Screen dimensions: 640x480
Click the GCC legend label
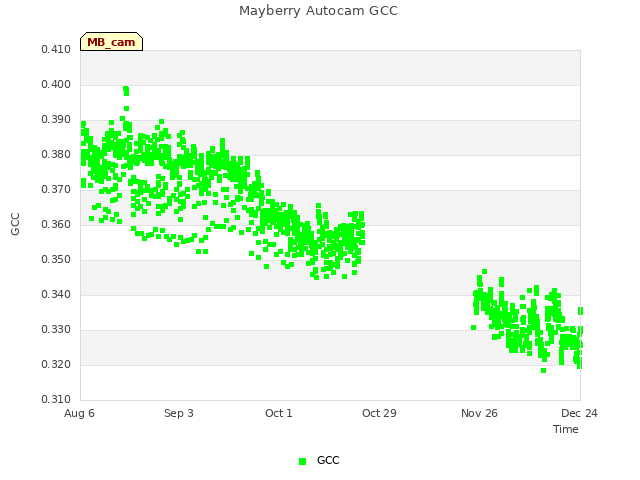(x=328, y=460)
